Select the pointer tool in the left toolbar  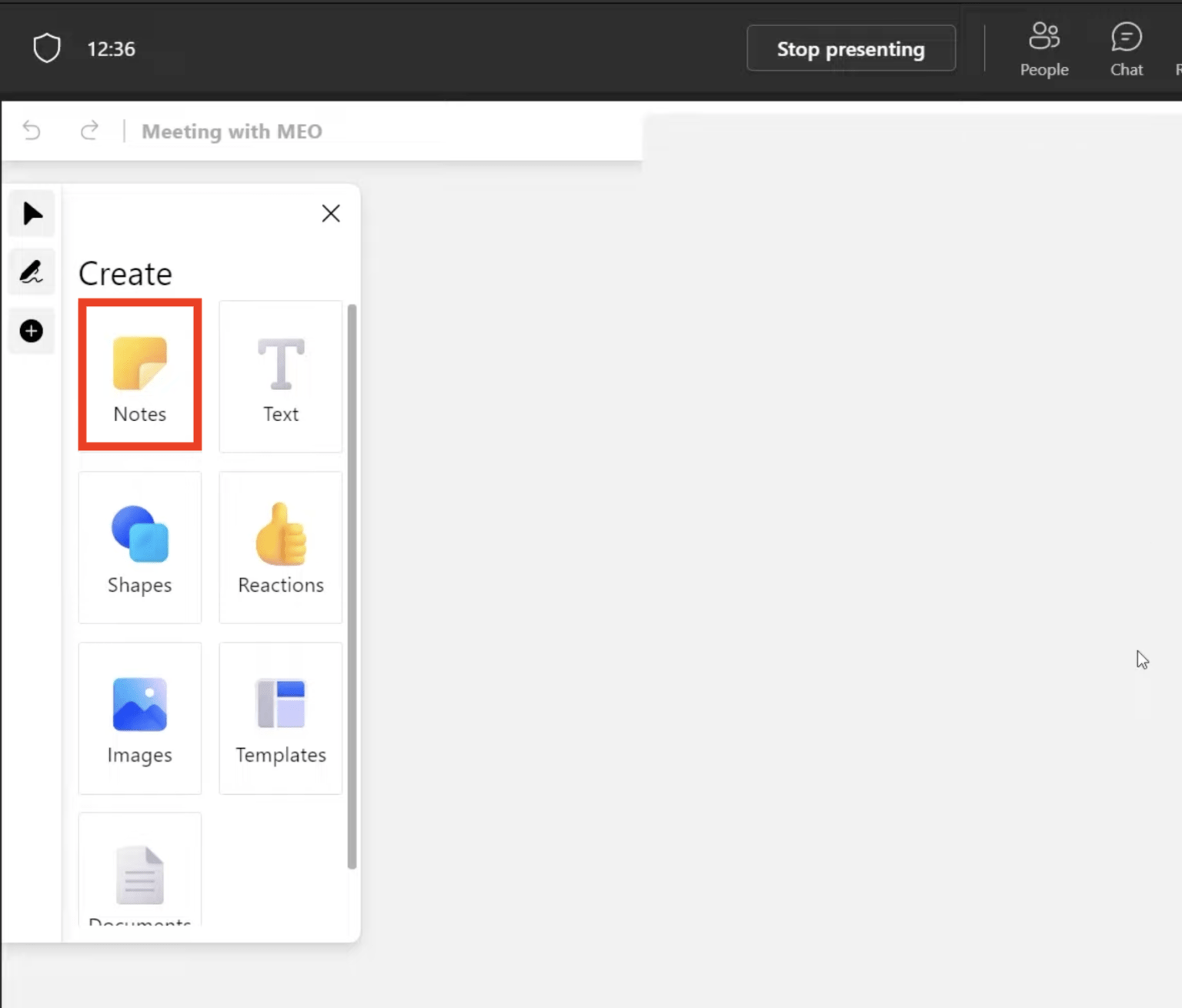[x=32, y=213]
